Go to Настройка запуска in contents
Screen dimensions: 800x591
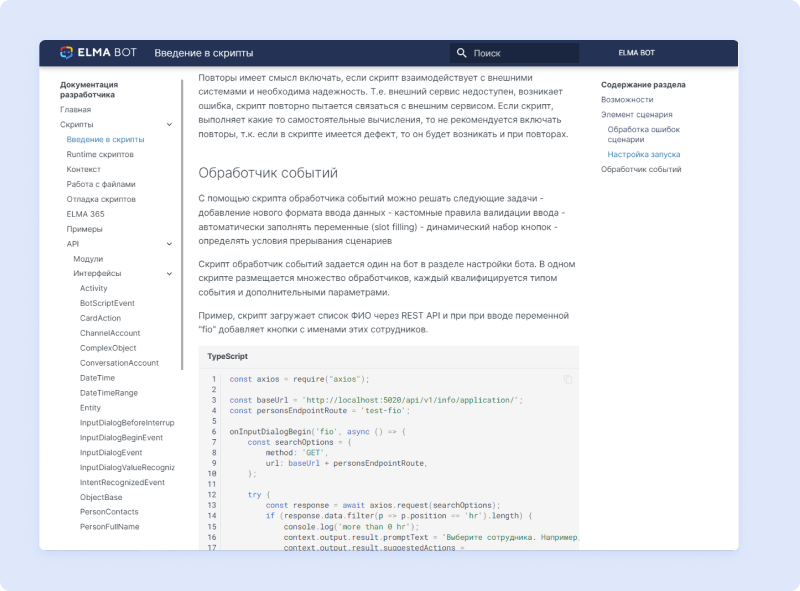coord(643,155)
